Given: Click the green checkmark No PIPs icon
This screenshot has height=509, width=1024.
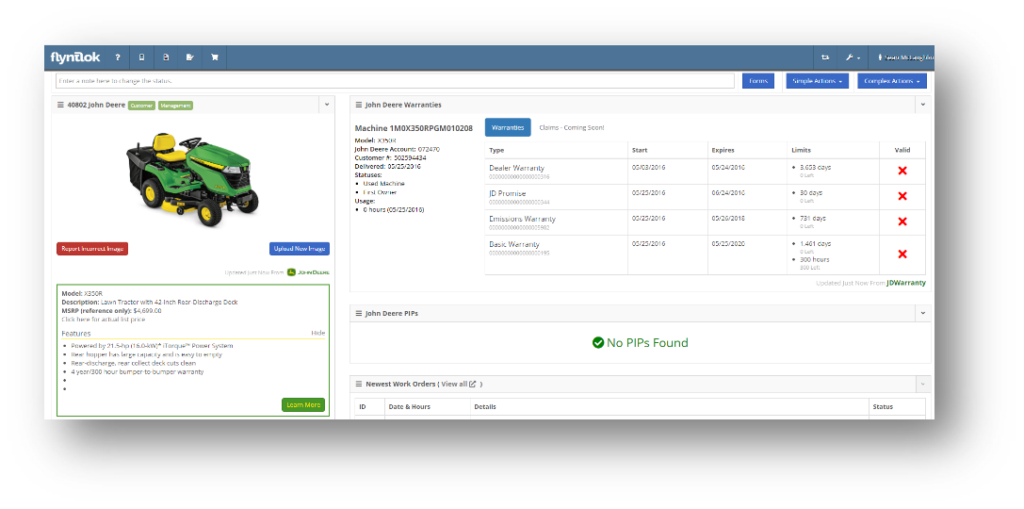Looking at the screenshot, I should 598,343.
